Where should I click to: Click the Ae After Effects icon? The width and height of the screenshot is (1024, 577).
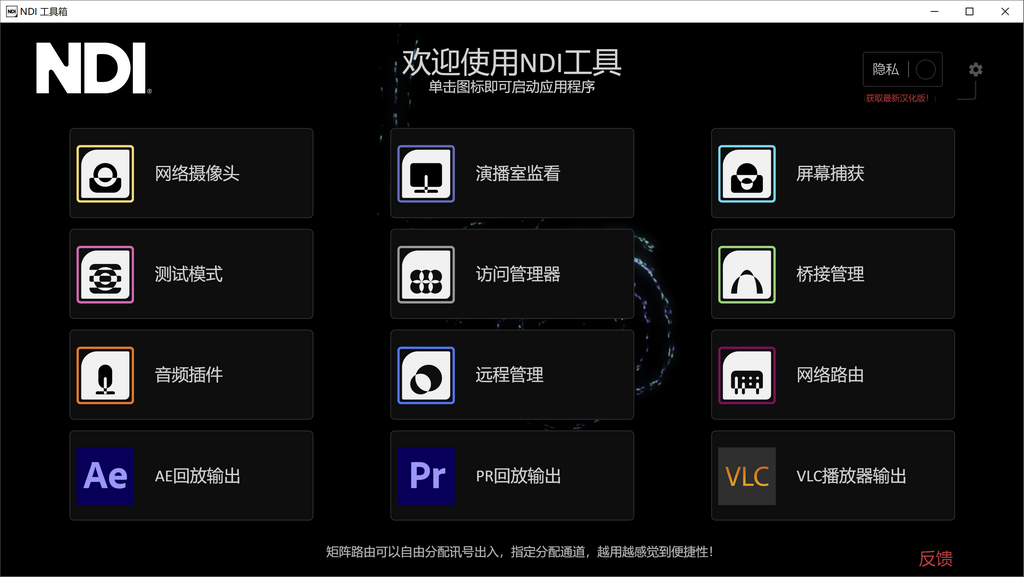click(x=105, y=476)
